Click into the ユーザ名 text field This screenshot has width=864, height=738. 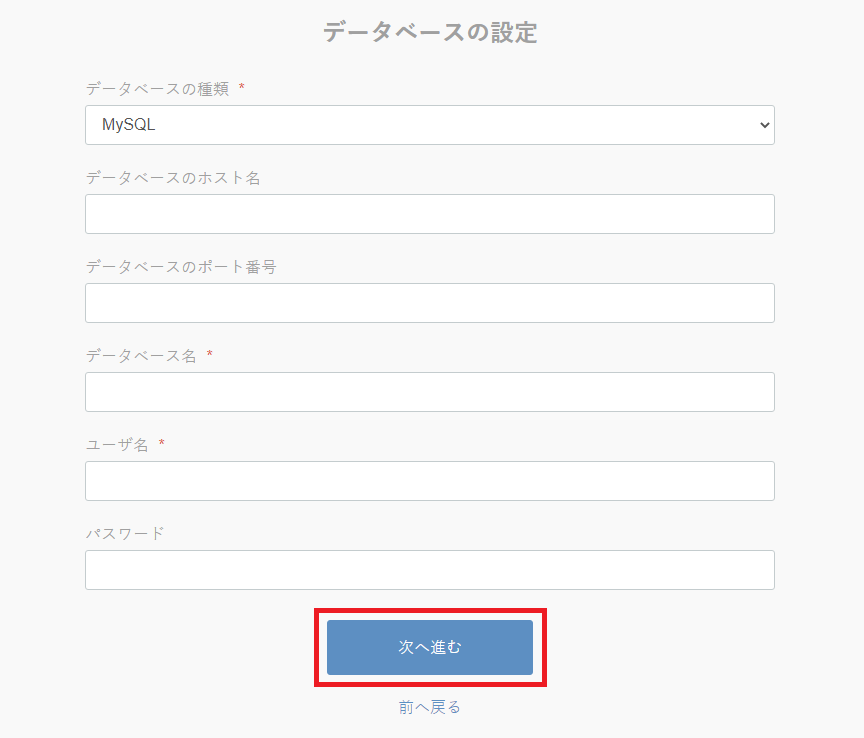[x=430, y=481]
